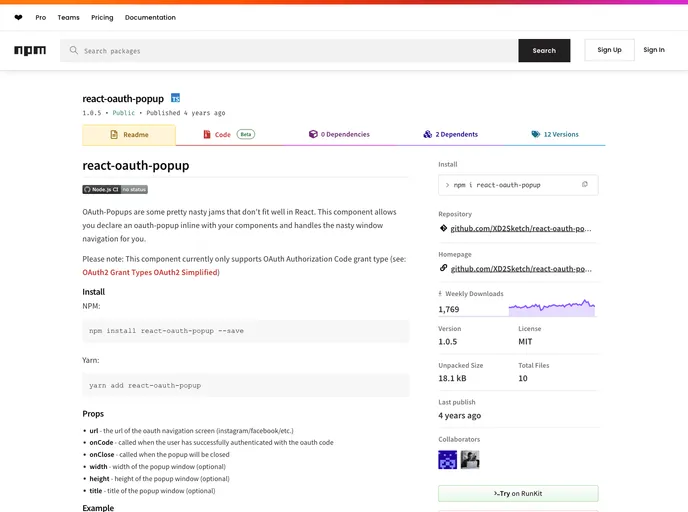Click the npm i react-oauth-popup install box
688x512 pixels.
pos(518,185)
